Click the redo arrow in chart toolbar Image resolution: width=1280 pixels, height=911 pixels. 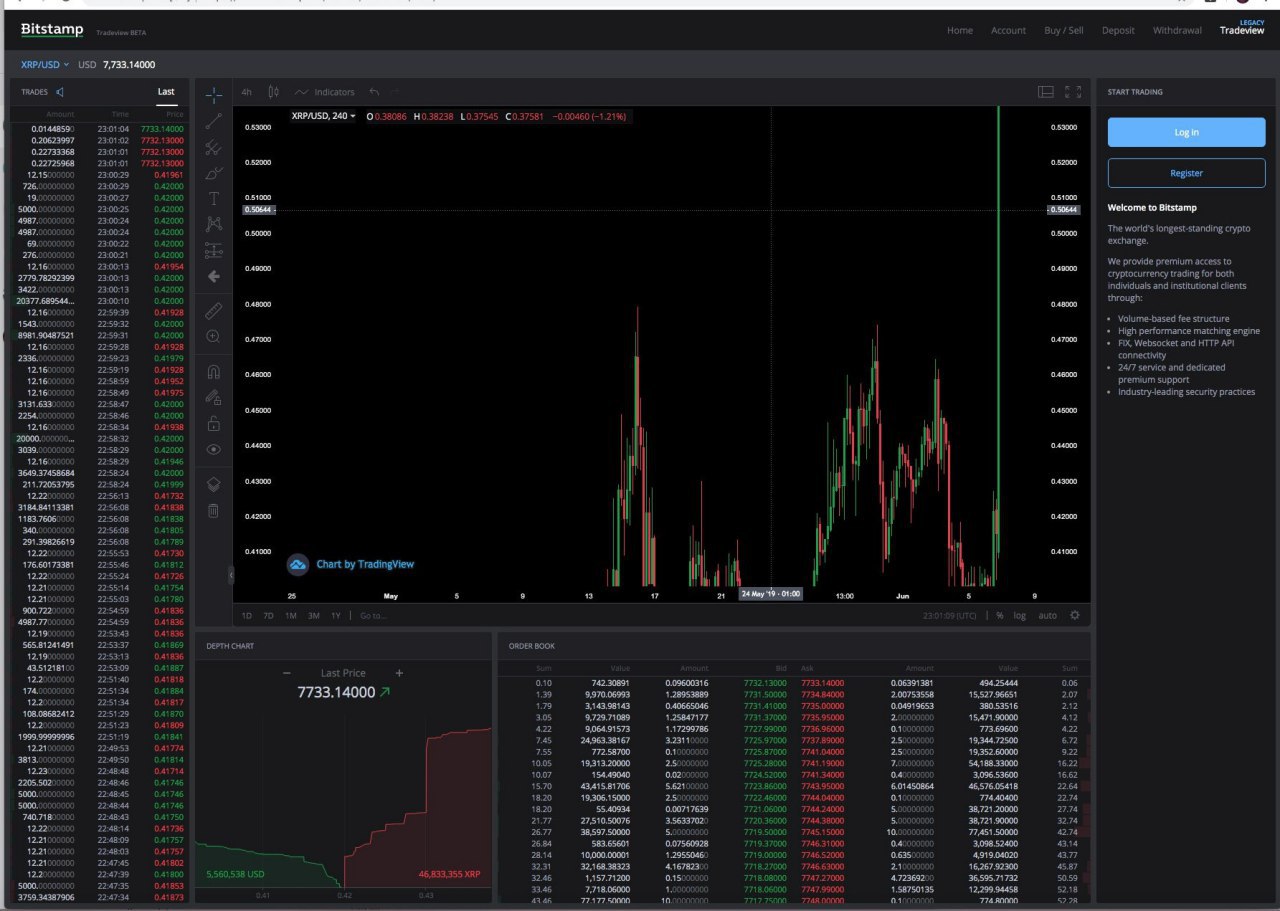397,92
